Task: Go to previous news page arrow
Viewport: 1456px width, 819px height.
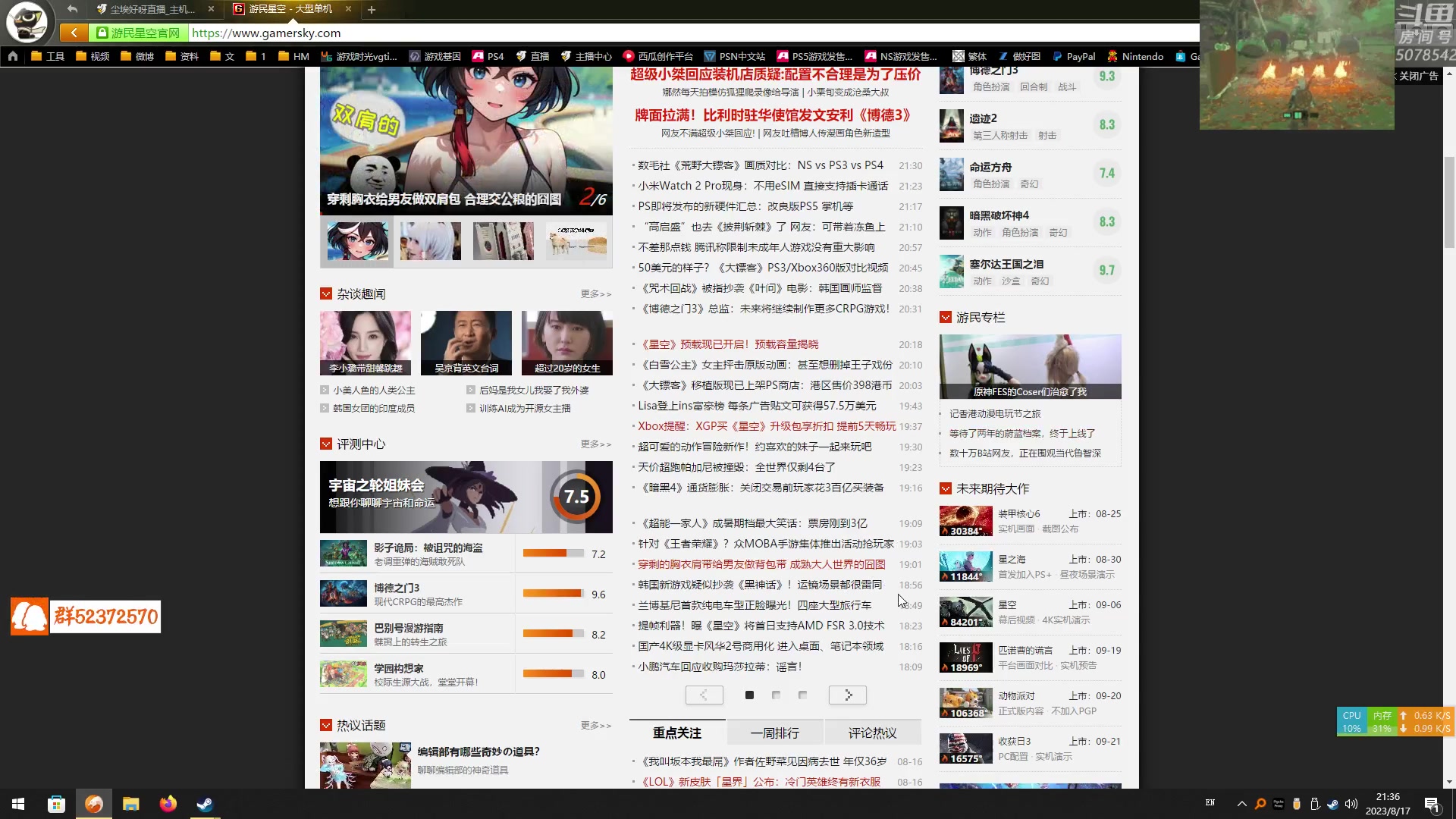Action: click(704, 695)
